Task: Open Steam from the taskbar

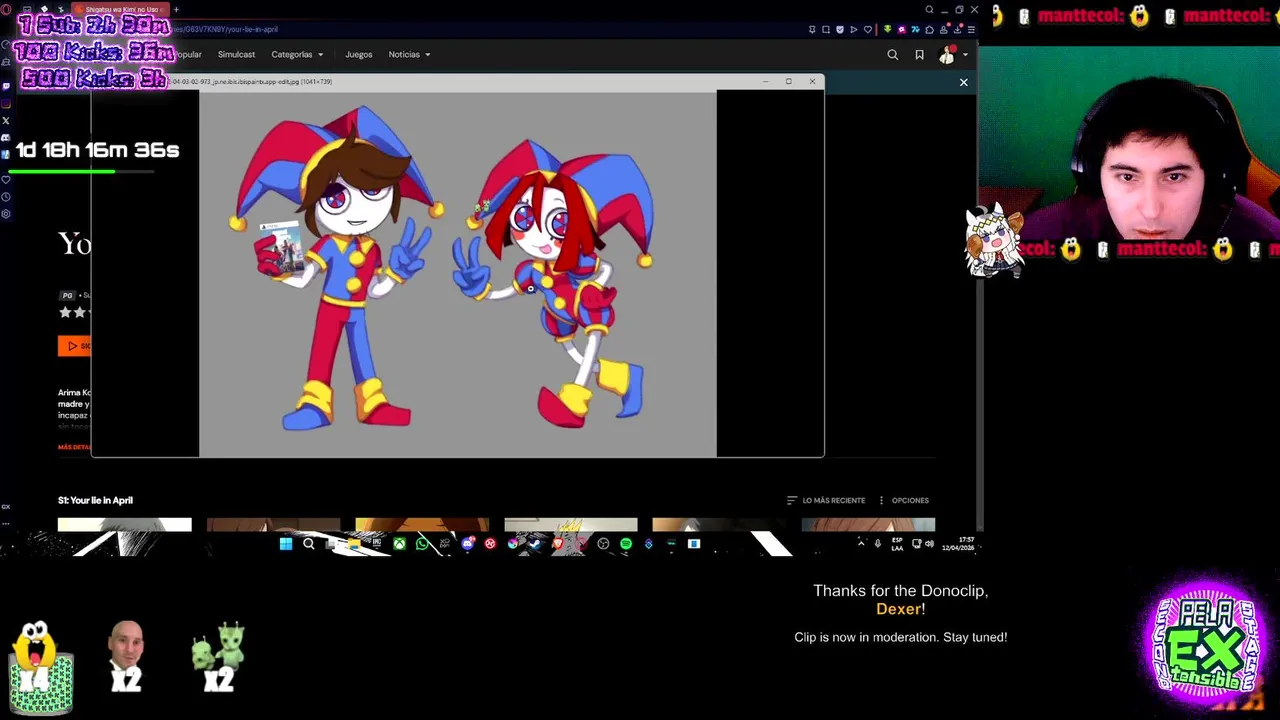Action: [535, 544]
